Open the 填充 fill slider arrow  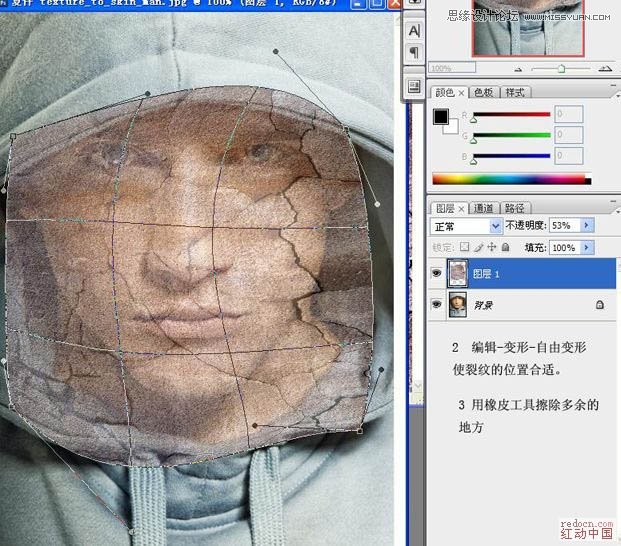pos(587,247)
